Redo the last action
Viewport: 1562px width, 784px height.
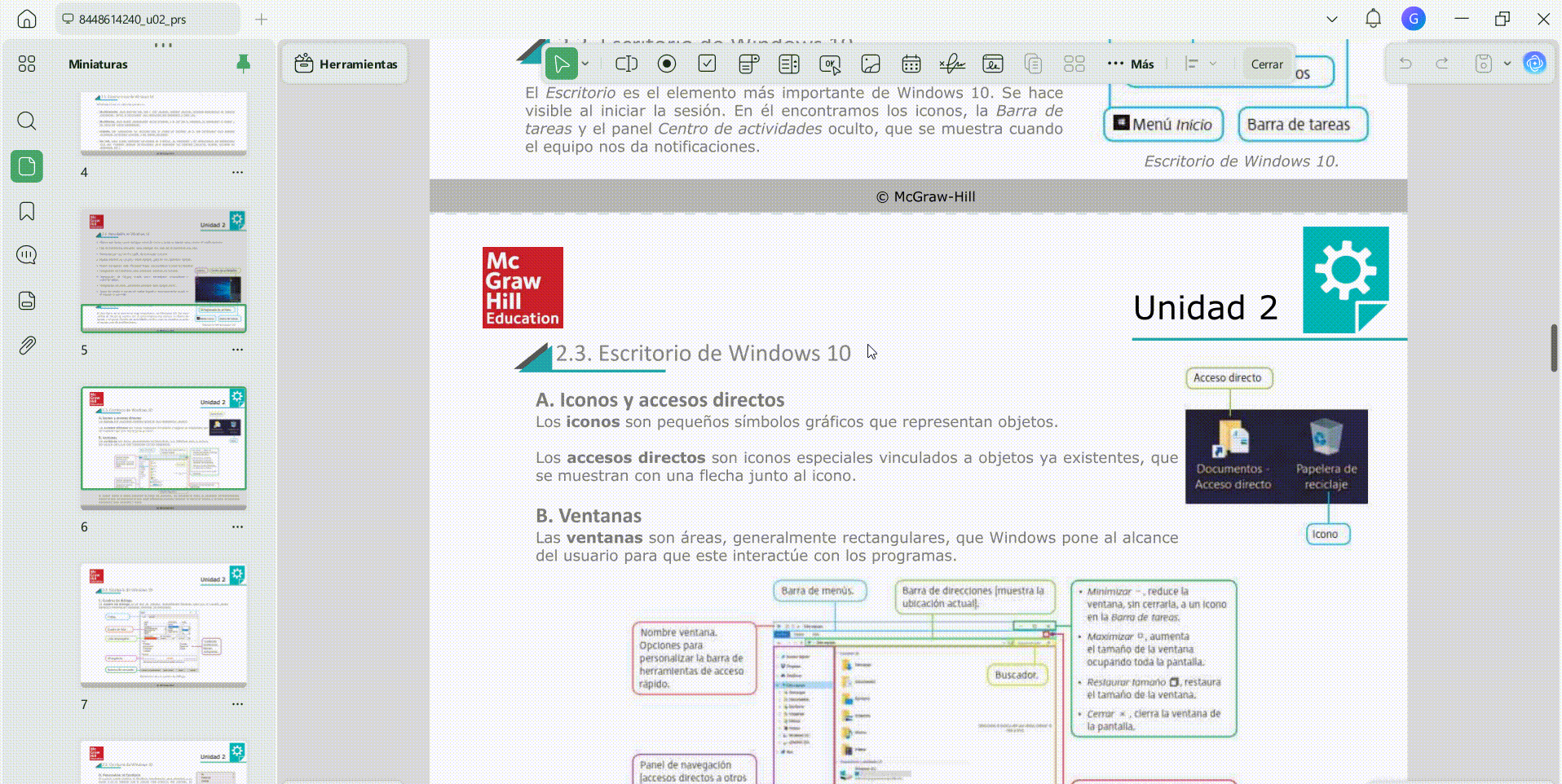1442,64
